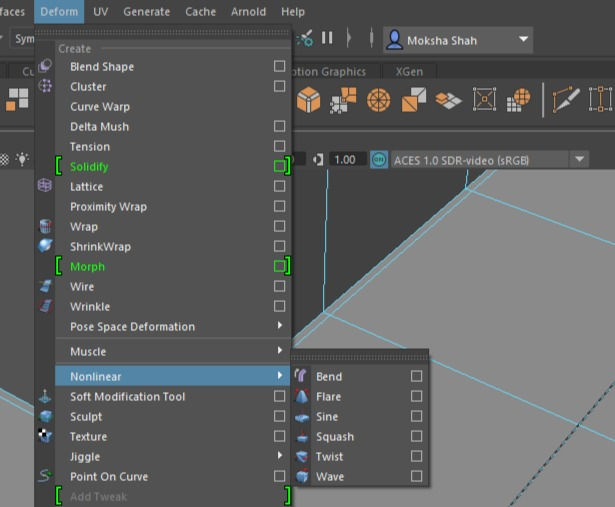This screenshot has width=615, height=507.
Task: Click the Sine deformer icon
Action: (301, 418)
